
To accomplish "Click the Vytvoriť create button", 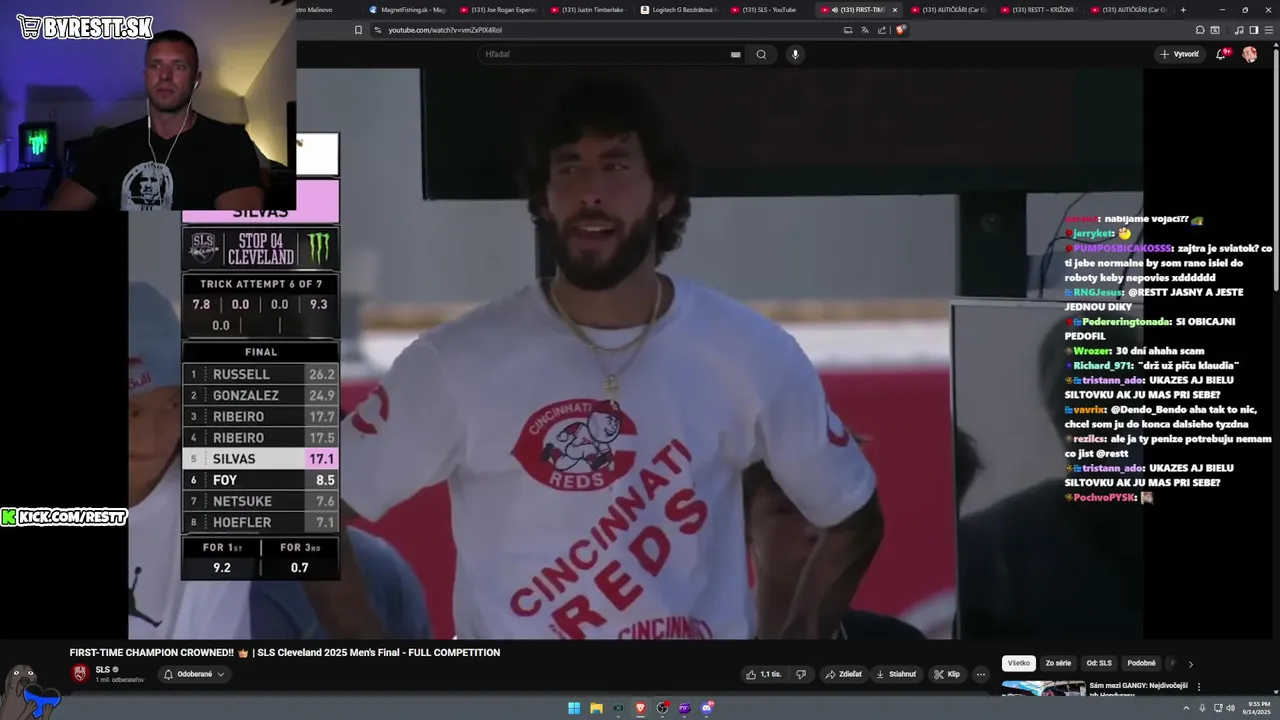I will pos(1179,54).
